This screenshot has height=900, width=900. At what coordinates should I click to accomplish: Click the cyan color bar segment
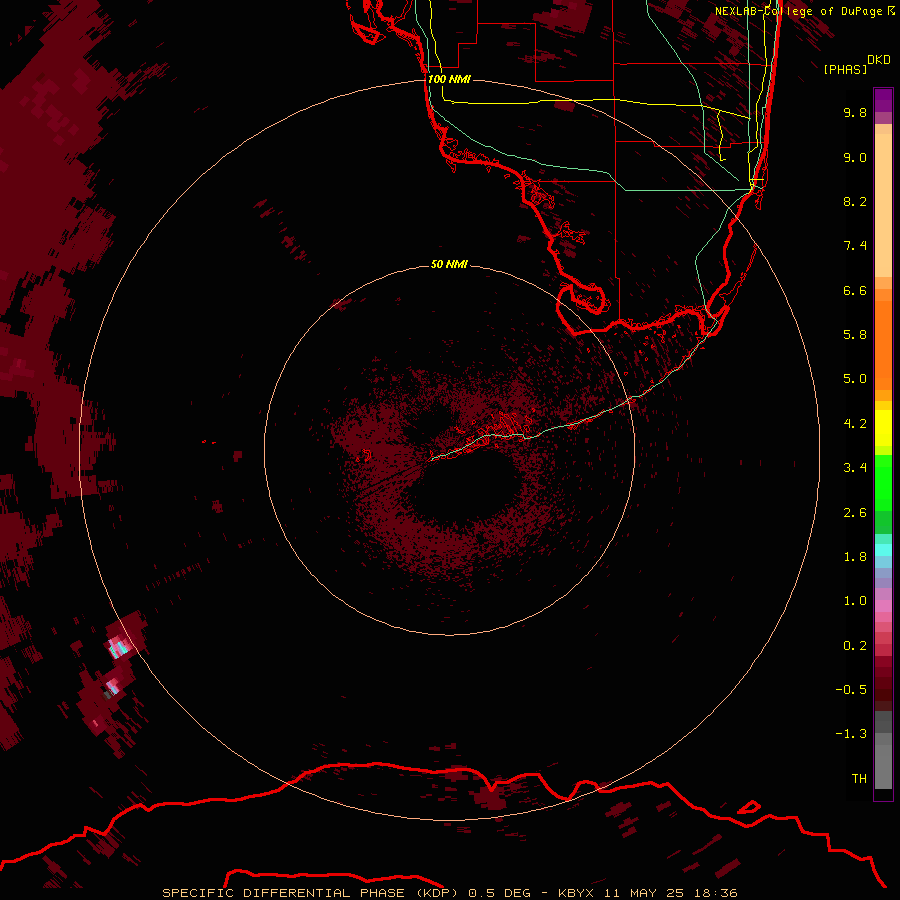point(883,550)
